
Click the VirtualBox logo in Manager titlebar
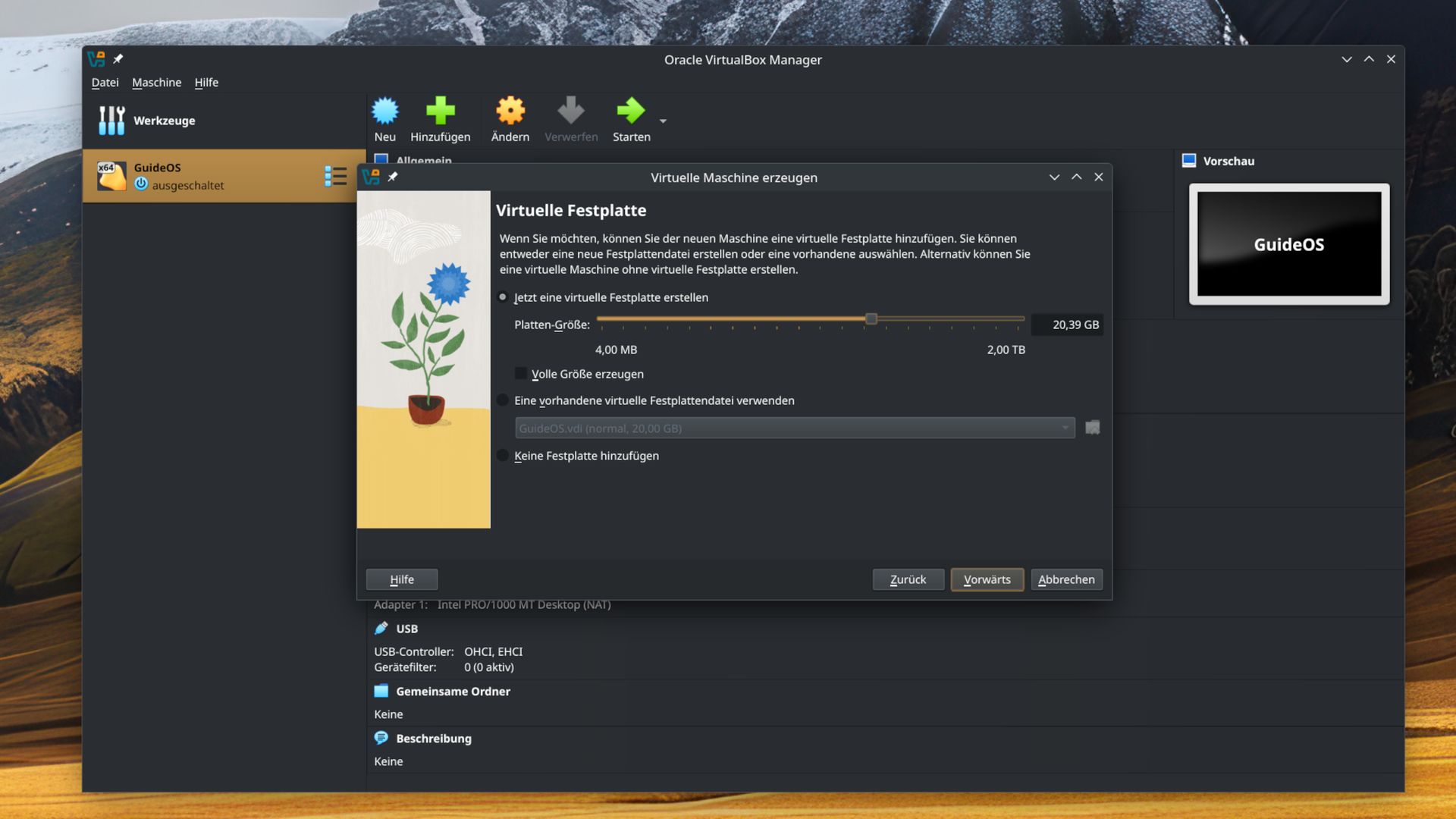96,58
